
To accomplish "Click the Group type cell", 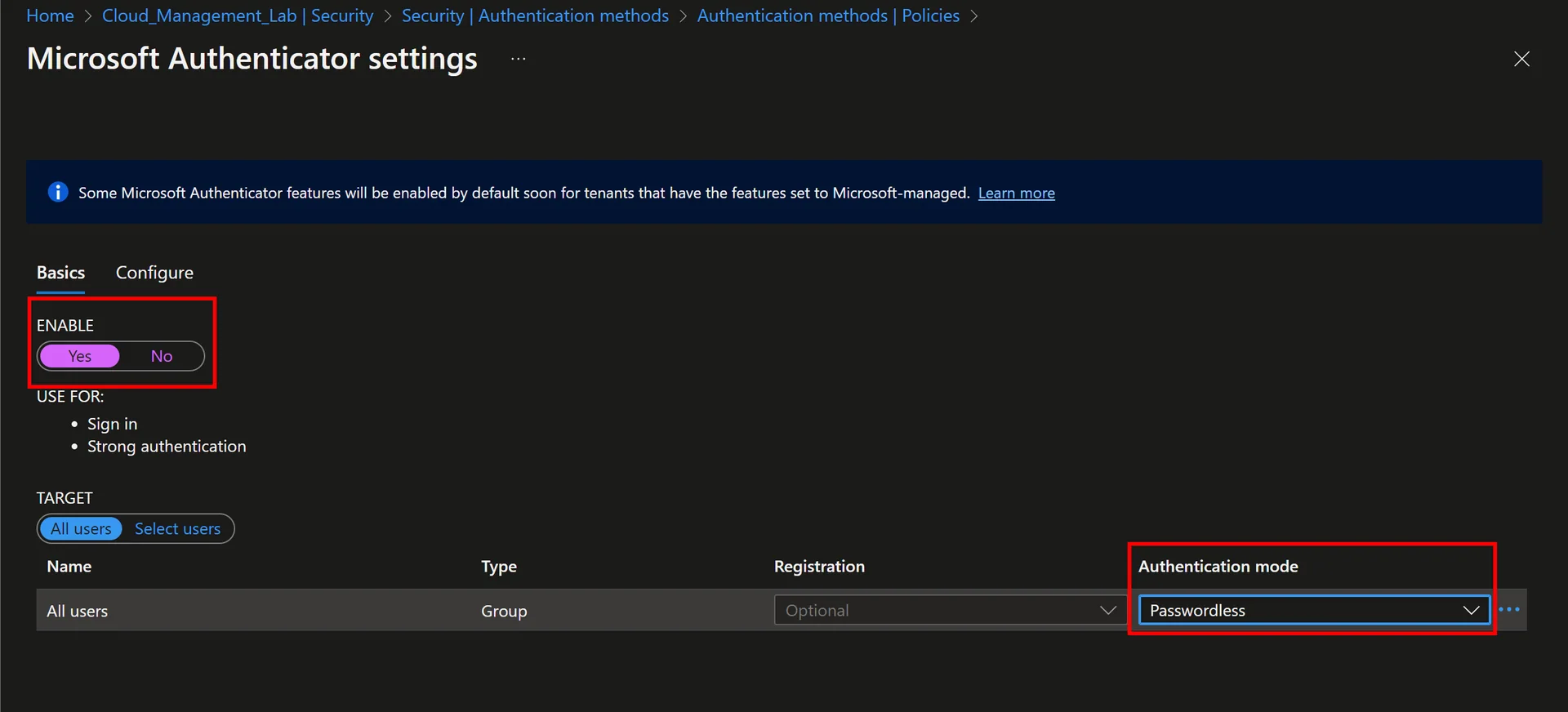I will pyautogui.click(x=504, y=611).
